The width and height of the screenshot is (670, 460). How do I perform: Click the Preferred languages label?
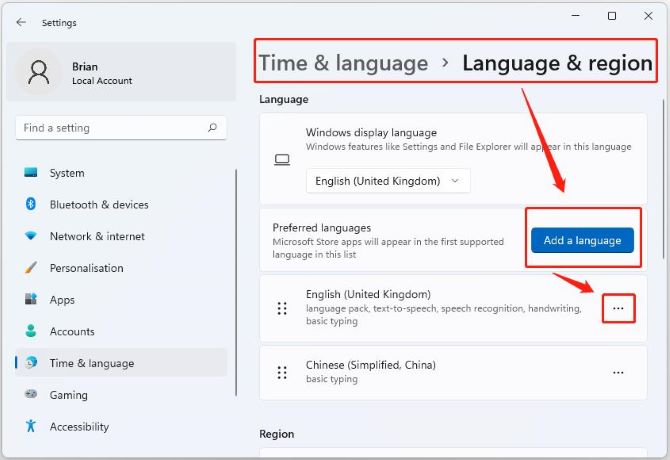coord(322,228)
